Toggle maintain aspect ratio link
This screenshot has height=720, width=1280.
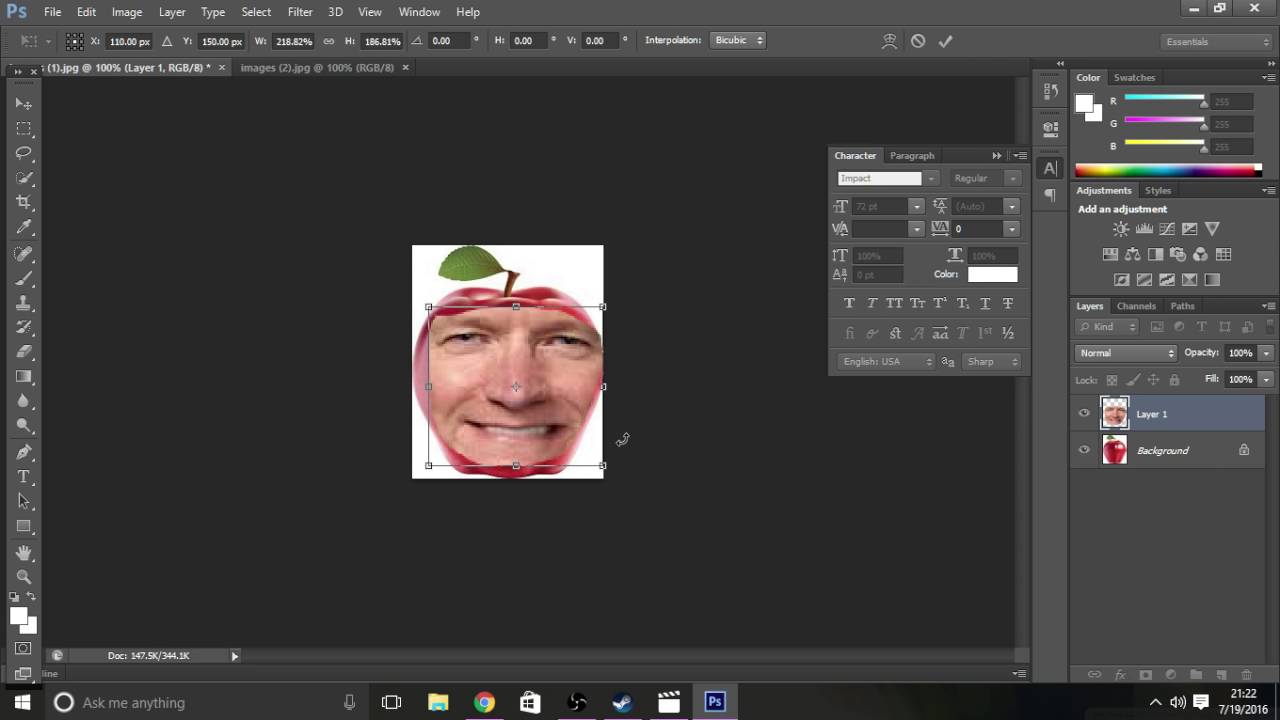point(329,41)
